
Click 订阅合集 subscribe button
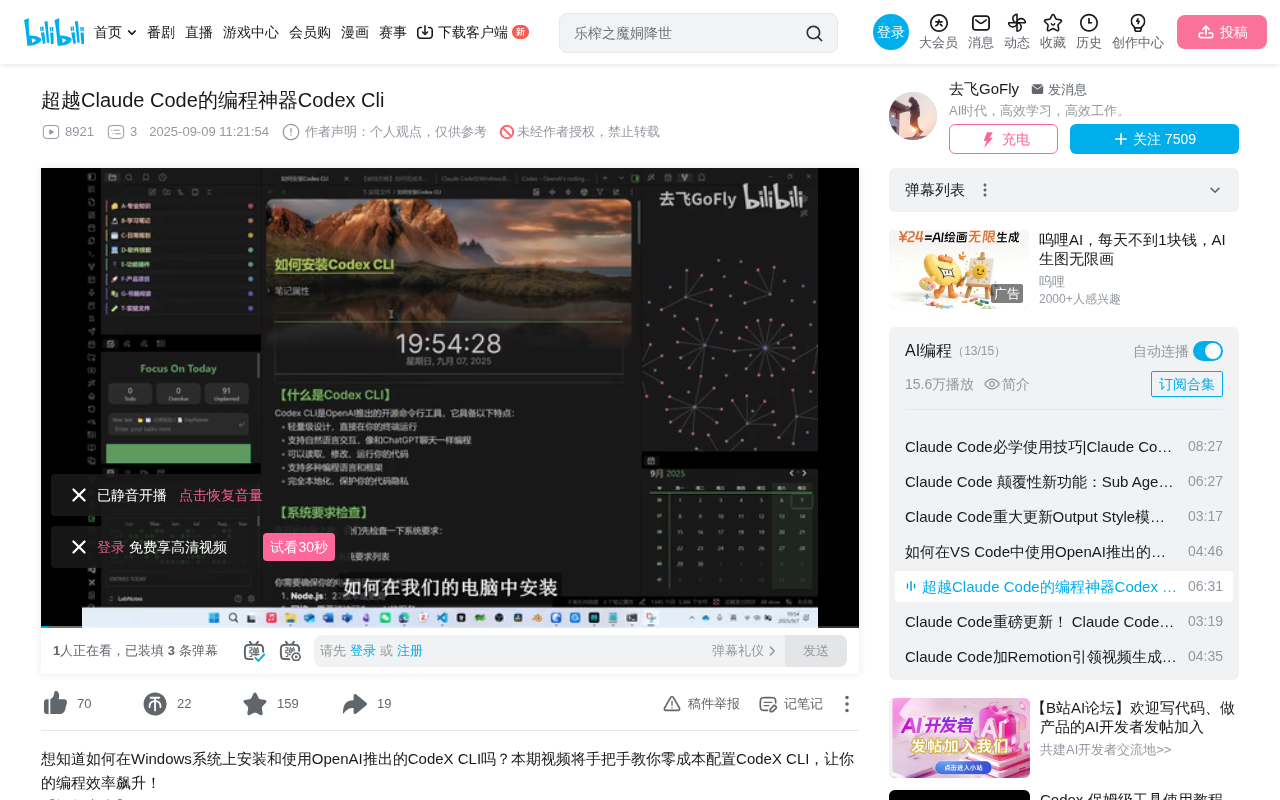coord(1187,384)
